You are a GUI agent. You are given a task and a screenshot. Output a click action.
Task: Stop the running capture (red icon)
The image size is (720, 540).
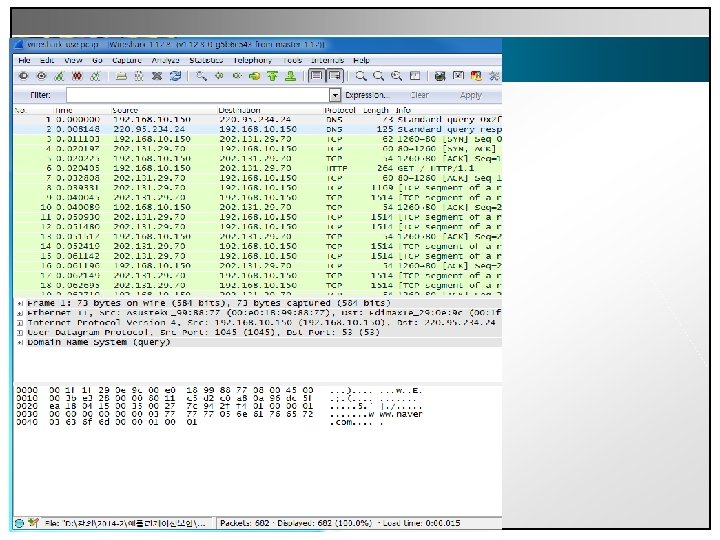pos(77,76)
